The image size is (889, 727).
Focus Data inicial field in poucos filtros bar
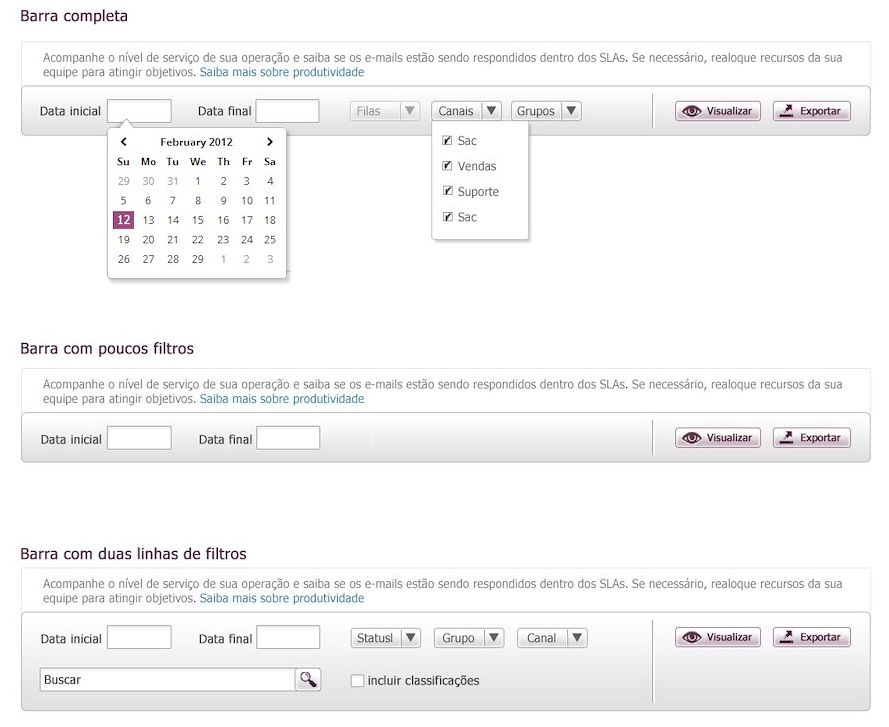click(139, 438)
